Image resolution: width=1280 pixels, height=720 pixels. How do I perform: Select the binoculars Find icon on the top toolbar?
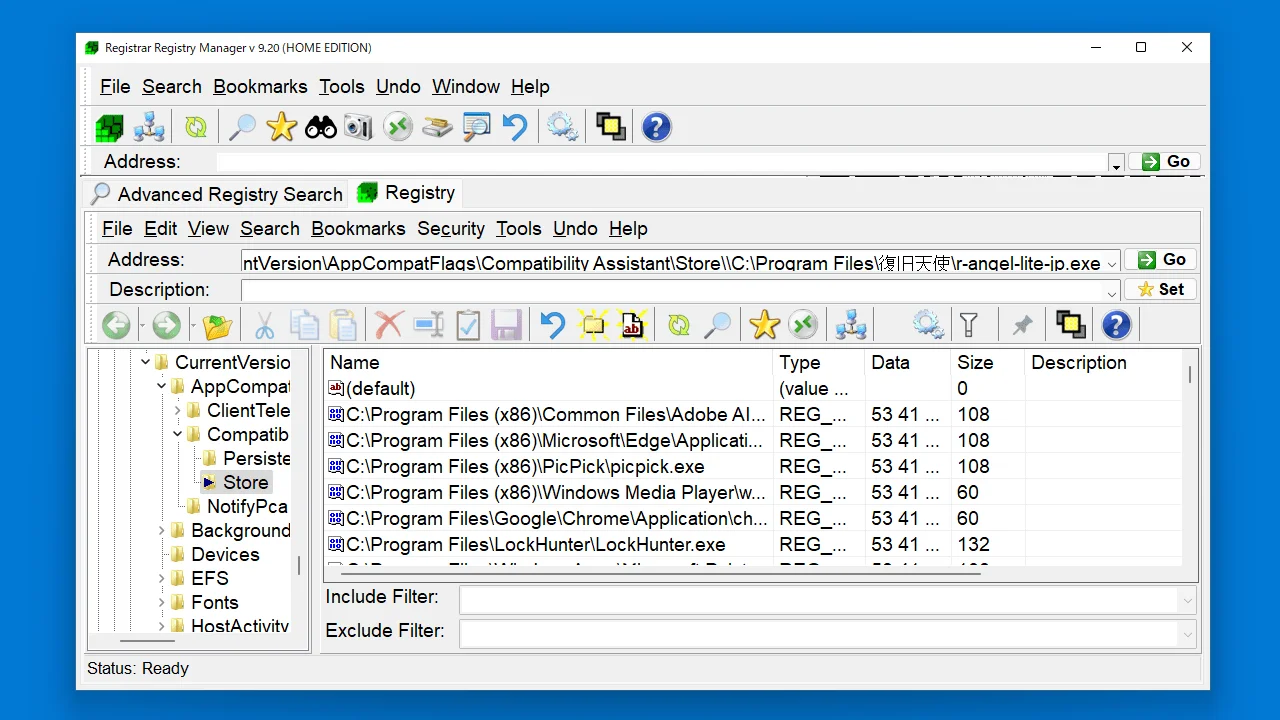click(x=320, y=126)
